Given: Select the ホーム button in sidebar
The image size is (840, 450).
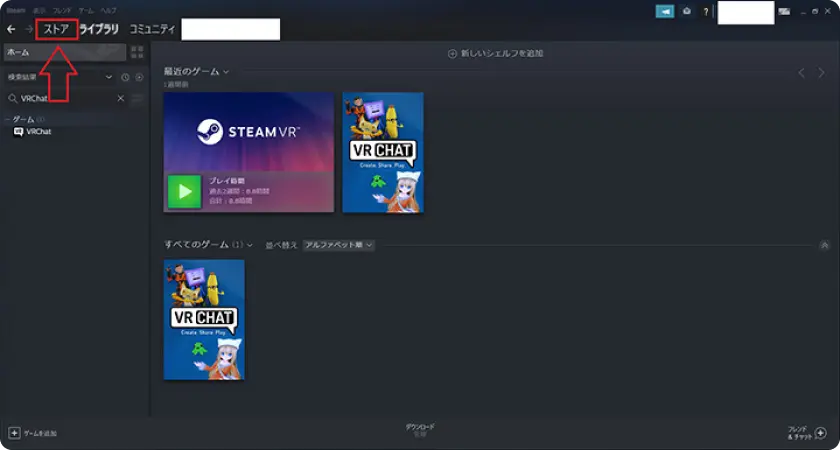Looking at the screenshot, I should coord(65,52).
